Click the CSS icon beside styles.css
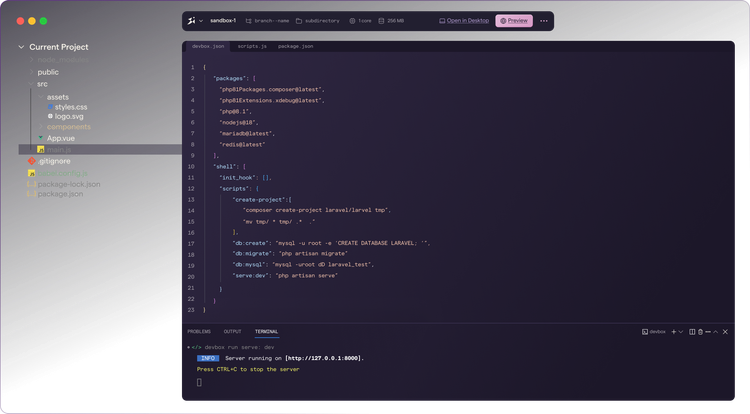This screenshot has width=750, height=414. 50,107
